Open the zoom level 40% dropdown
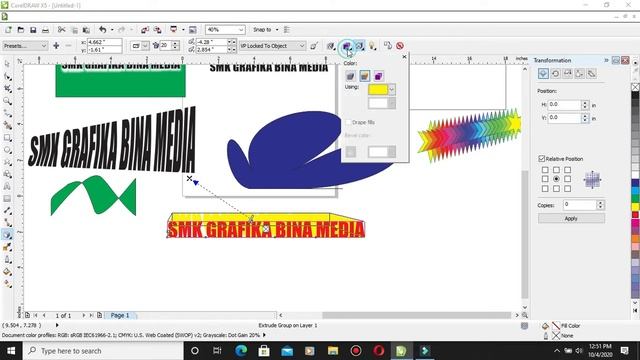Viewport: 640px width, 360px height. tap(241, 30)
